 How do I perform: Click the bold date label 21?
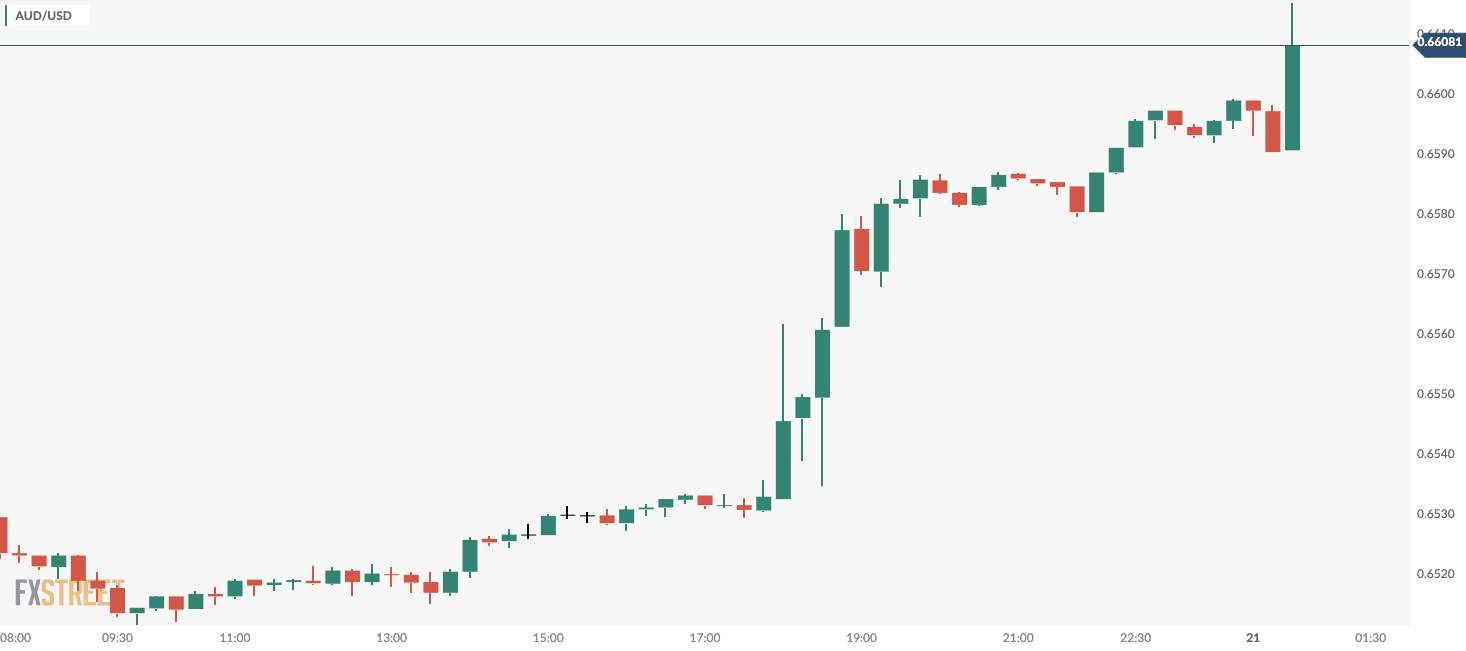click(x=1253, y=638)
